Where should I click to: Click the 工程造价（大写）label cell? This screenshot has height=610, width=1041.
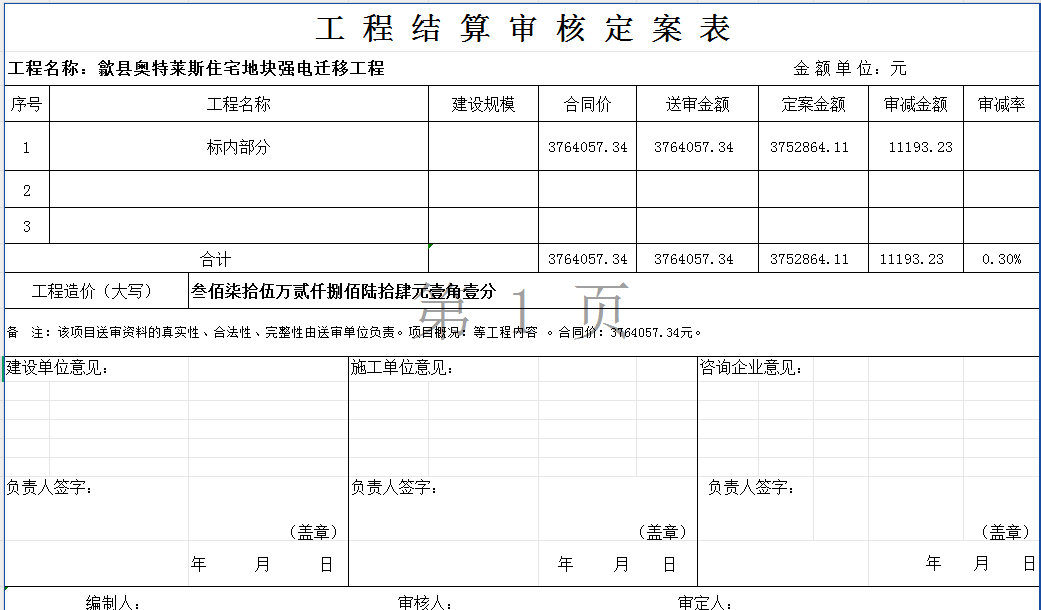[92, 292]
